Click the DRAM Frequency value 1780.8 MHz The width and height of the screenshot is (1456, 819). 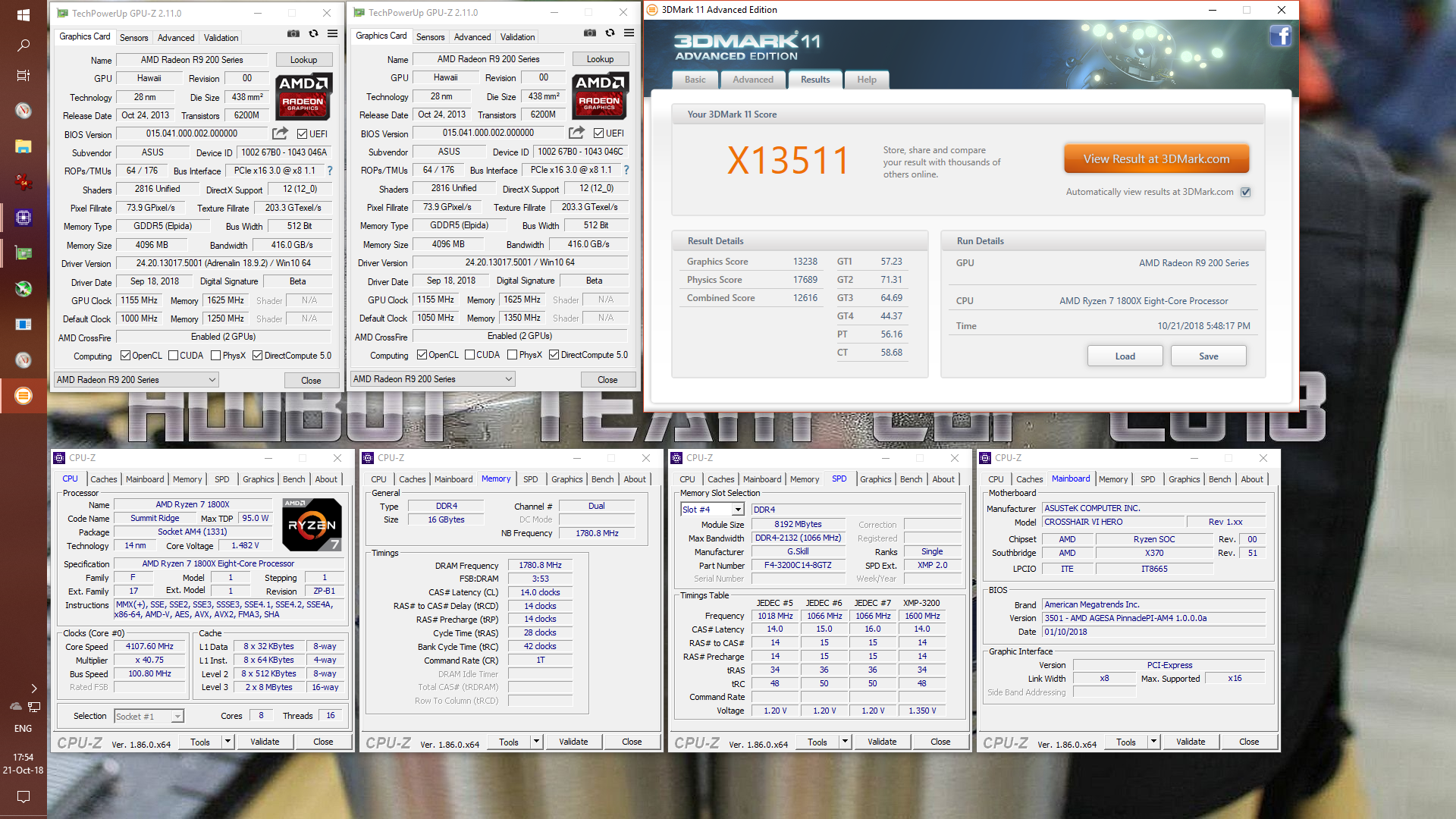click(x=540, y=566)
